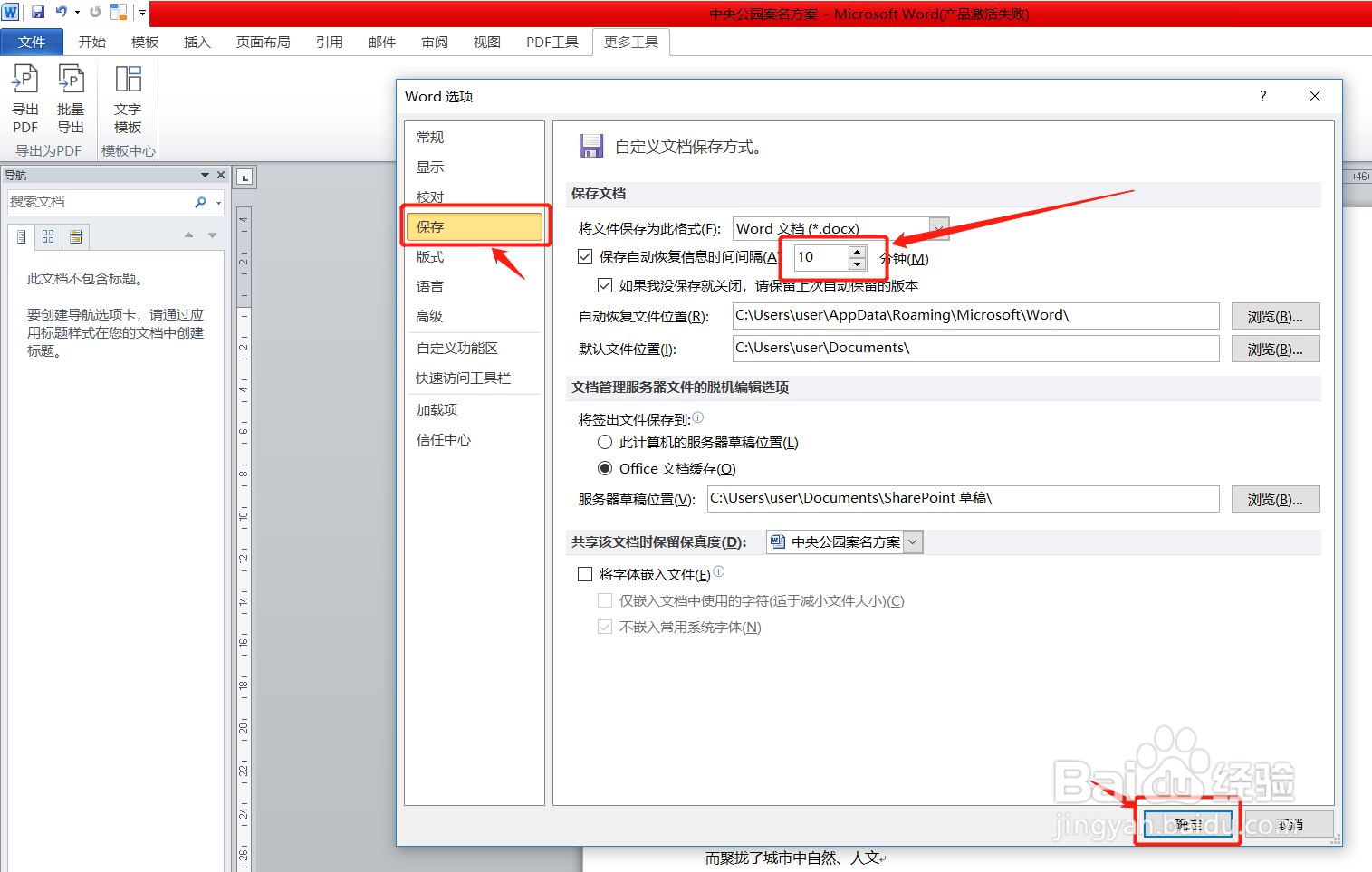The width and height of the screenshot is (1372, 872).
Task: Switch to the 引用 ribbon tab
Action: [330, 42]
